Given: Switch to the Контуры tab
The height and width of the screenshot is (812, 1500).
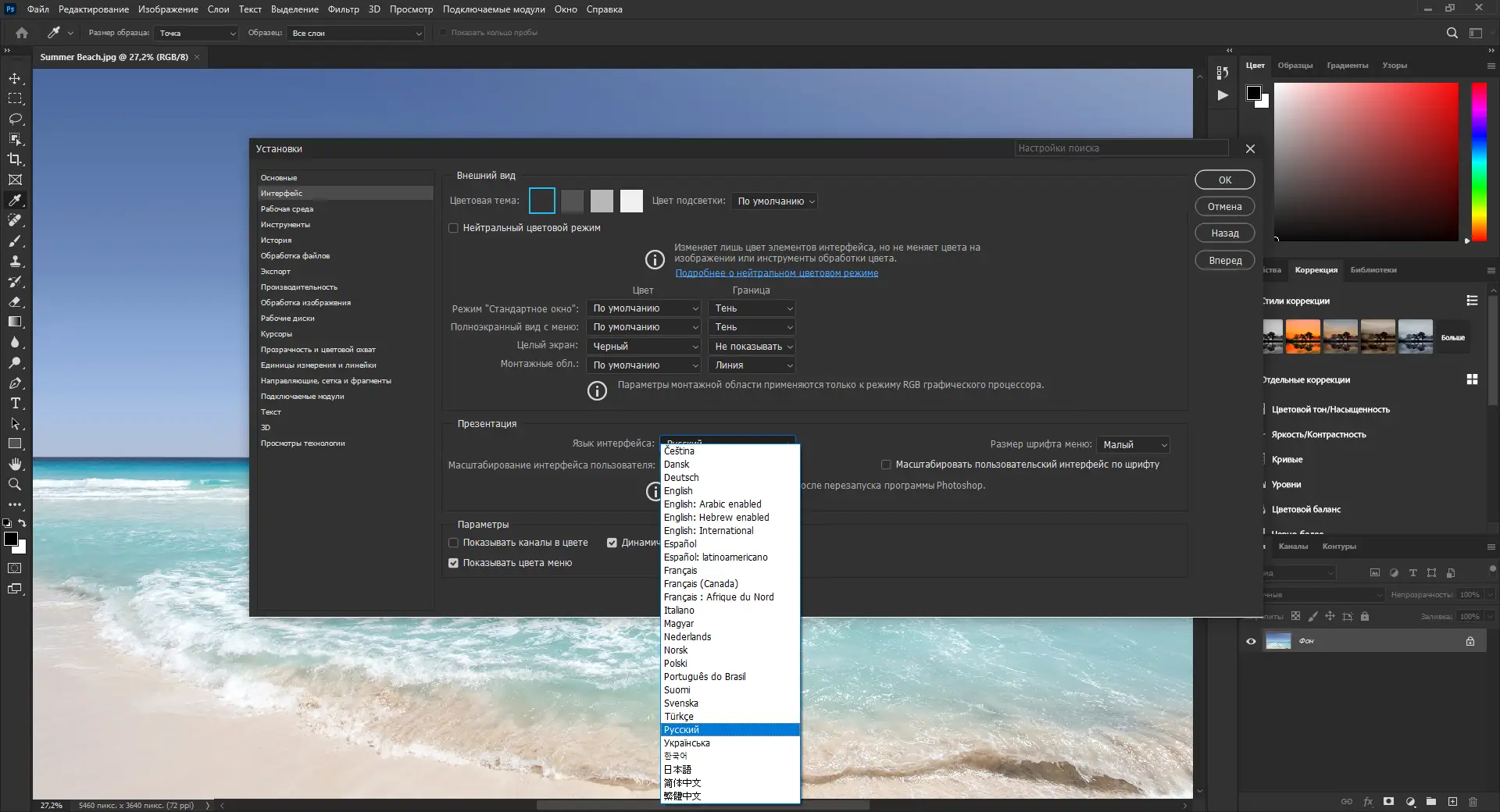Looking at the screenshot, I should [1339, 547].
